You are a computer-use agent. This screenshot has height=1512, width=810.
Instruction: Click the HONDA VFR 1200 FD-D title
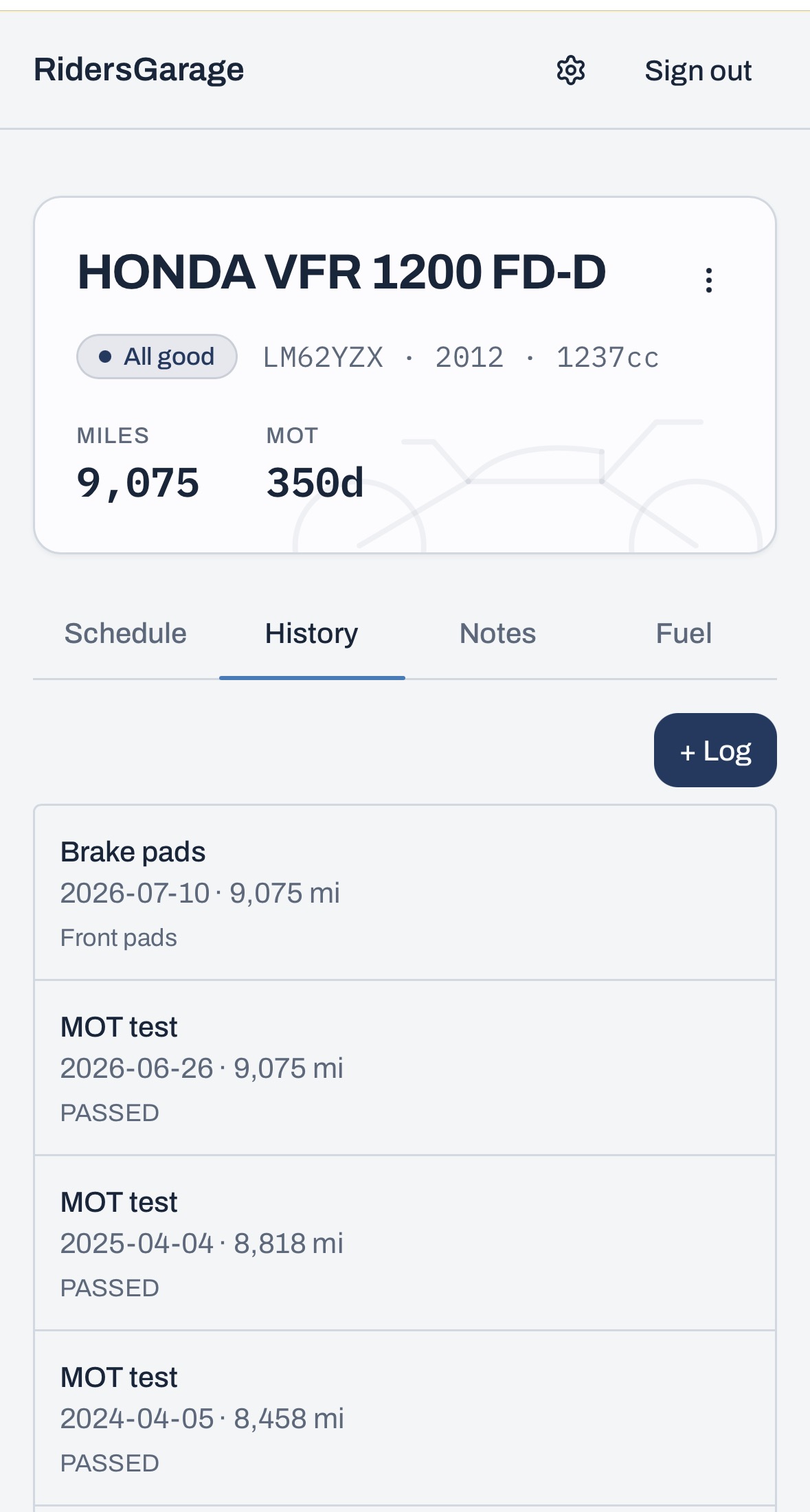point(341,272)
